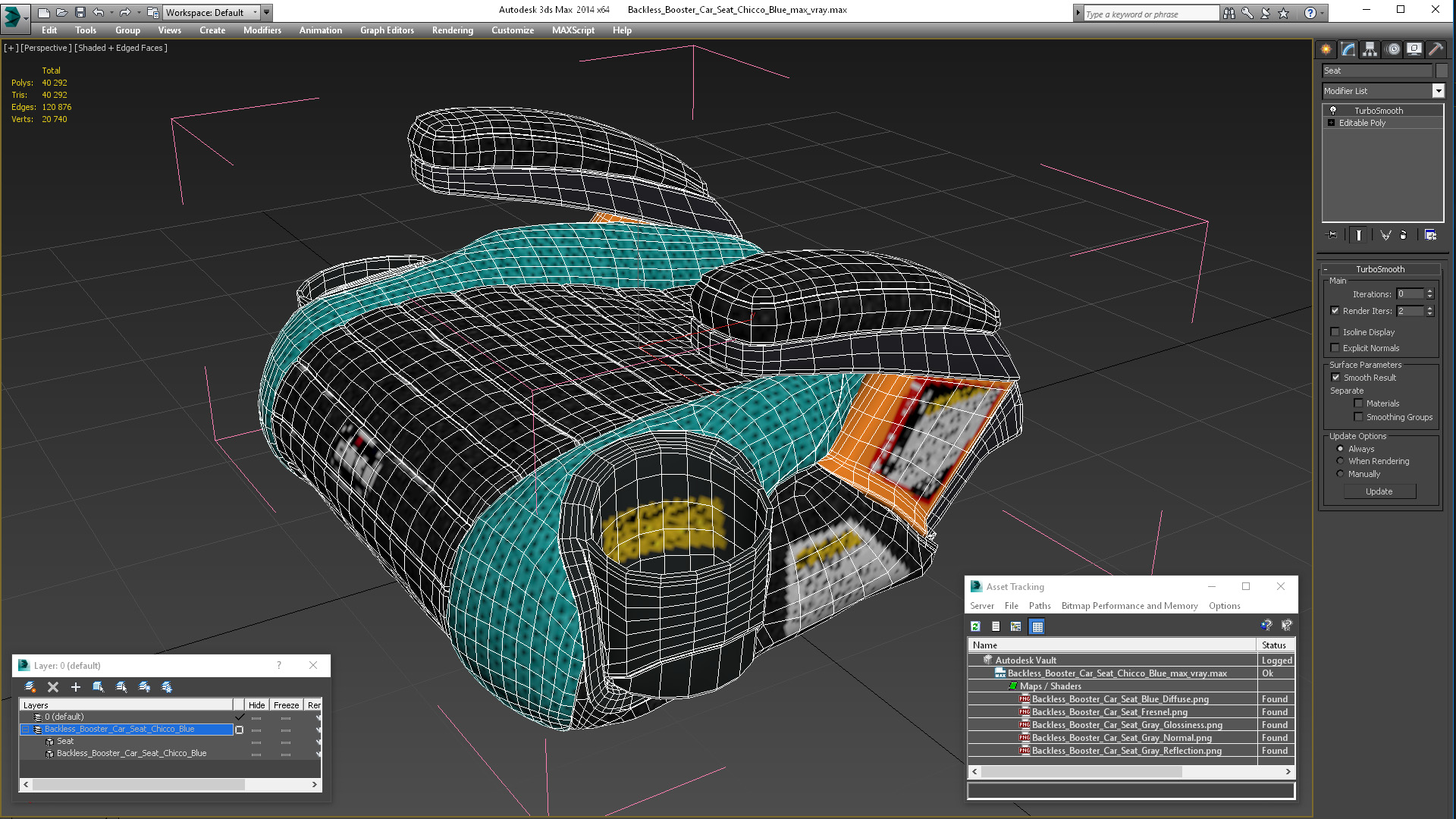1456x819 pixels.
Task: Click Refresh icon in Asset Tracking
Action: click(x=976, y=626)
